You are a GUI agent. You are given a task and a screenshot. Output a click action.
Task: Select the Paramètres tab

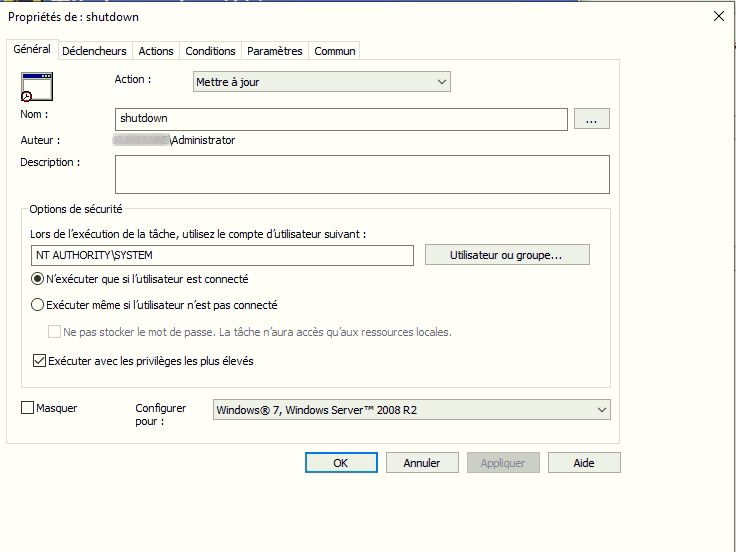click(x=274, y=51)
